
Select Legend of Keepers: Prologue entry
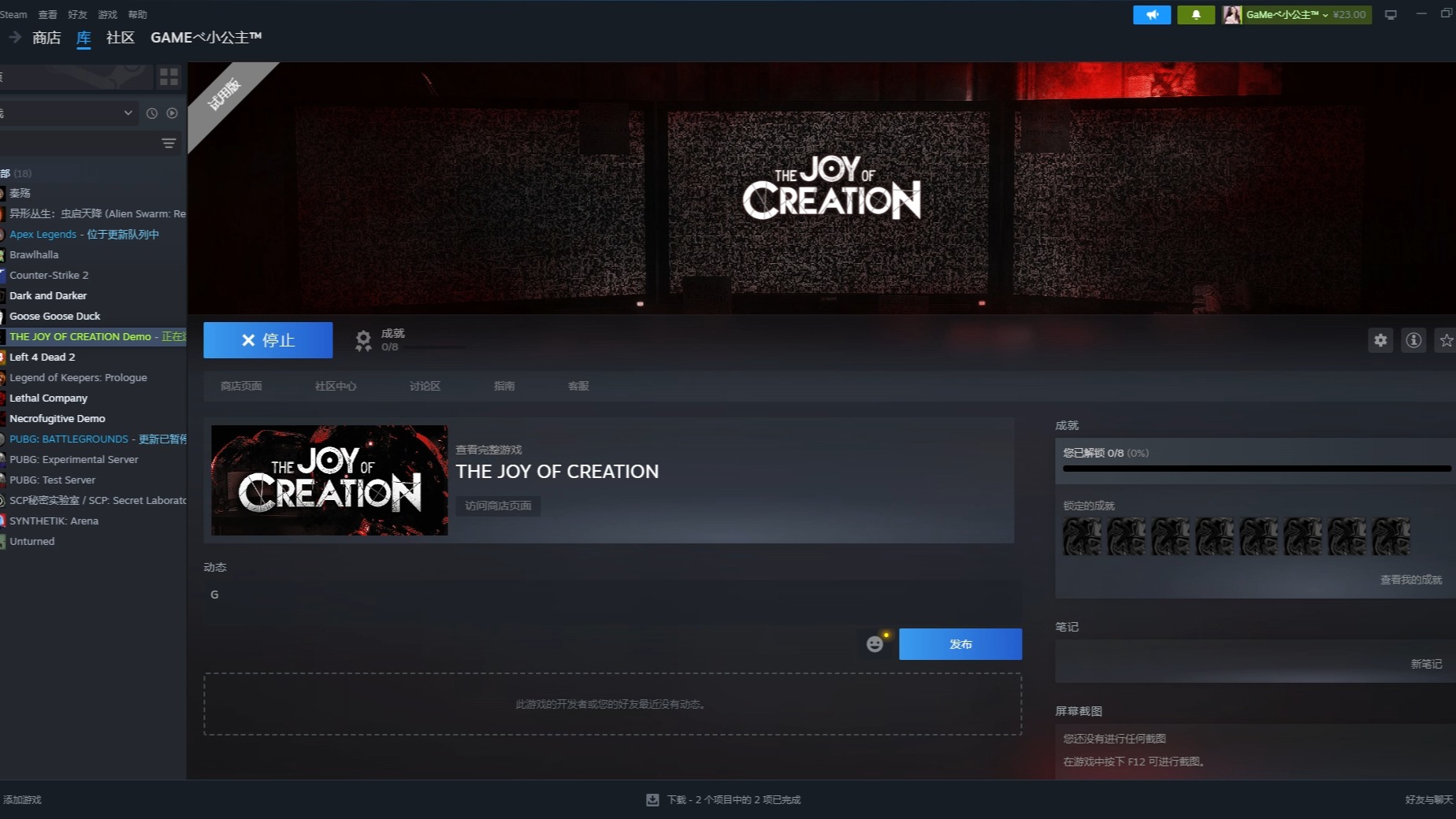(93, 377)
